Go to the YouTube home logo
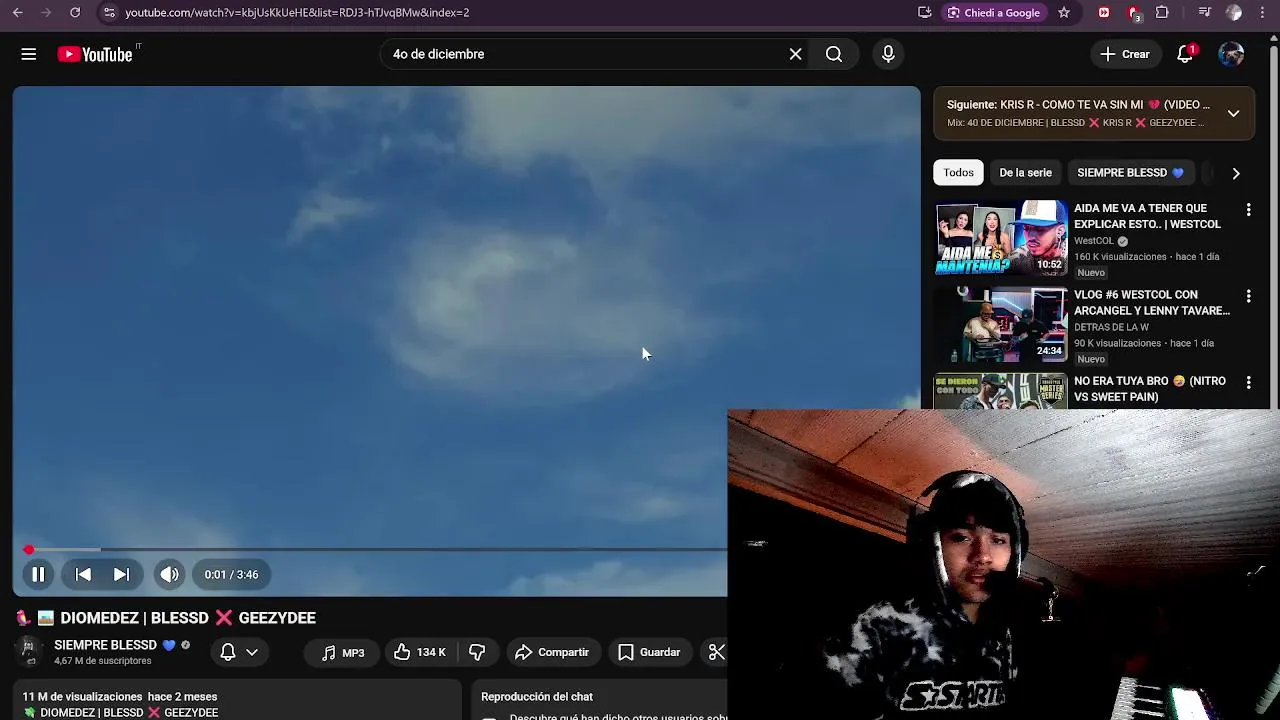The width and height of the screenshot is (1280, 720). click(95, 54)
